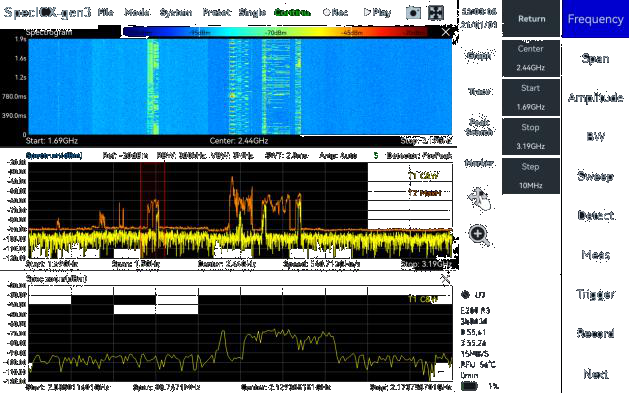Edit the Start 1.69GHz field
Image resolution: width=629 pixels, height=393 pixels.
click(x=531, y=97)
